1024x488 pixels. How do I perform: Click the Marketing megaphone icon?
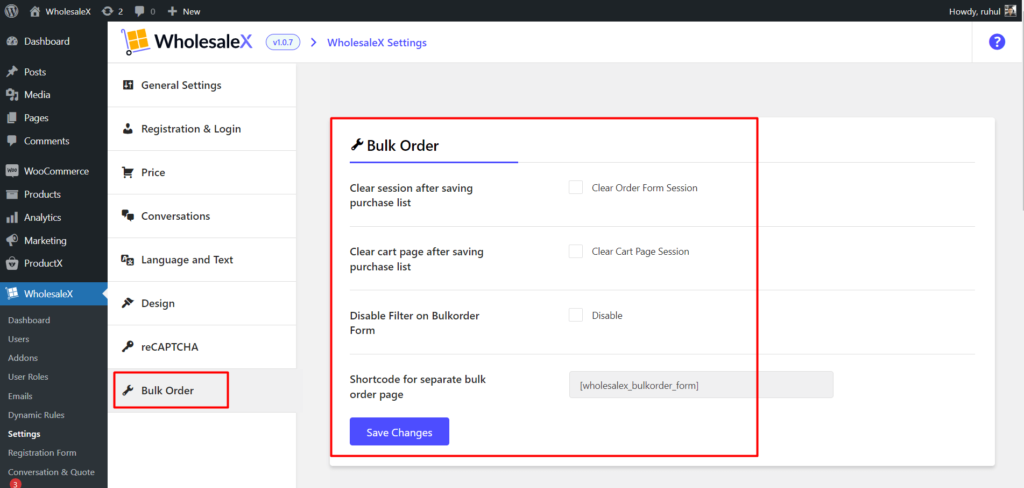tap(12, 240)
